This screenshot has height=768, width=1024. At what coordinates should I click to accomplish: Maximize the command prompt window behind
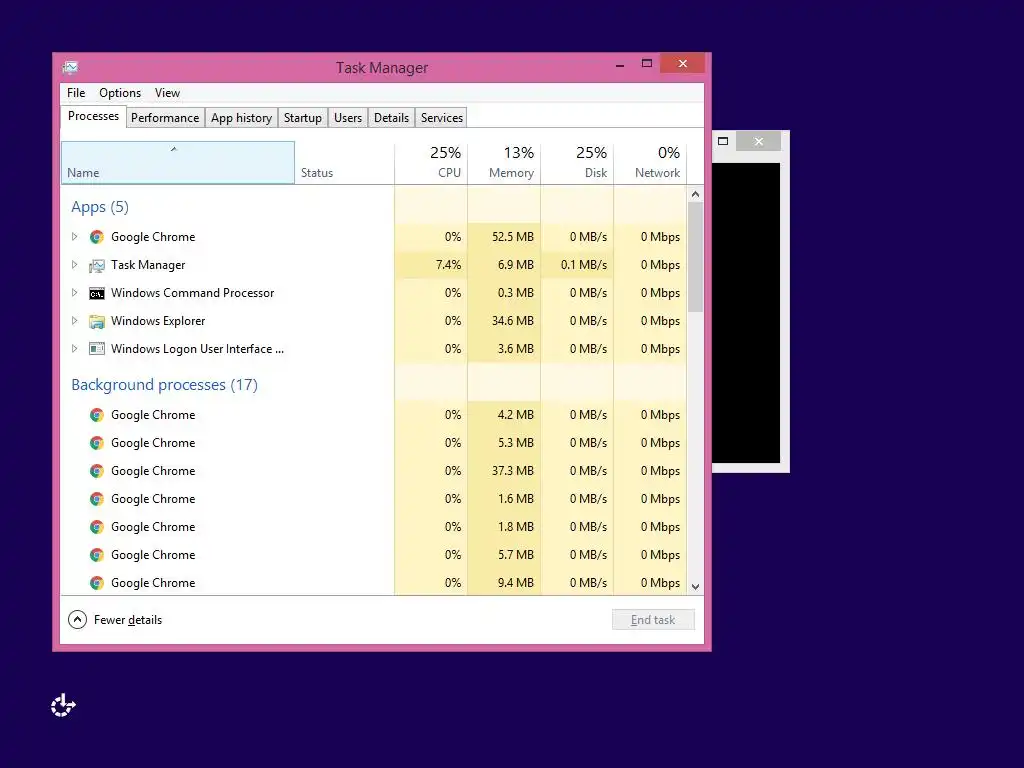pyautogui.click(x=723, y=141)
